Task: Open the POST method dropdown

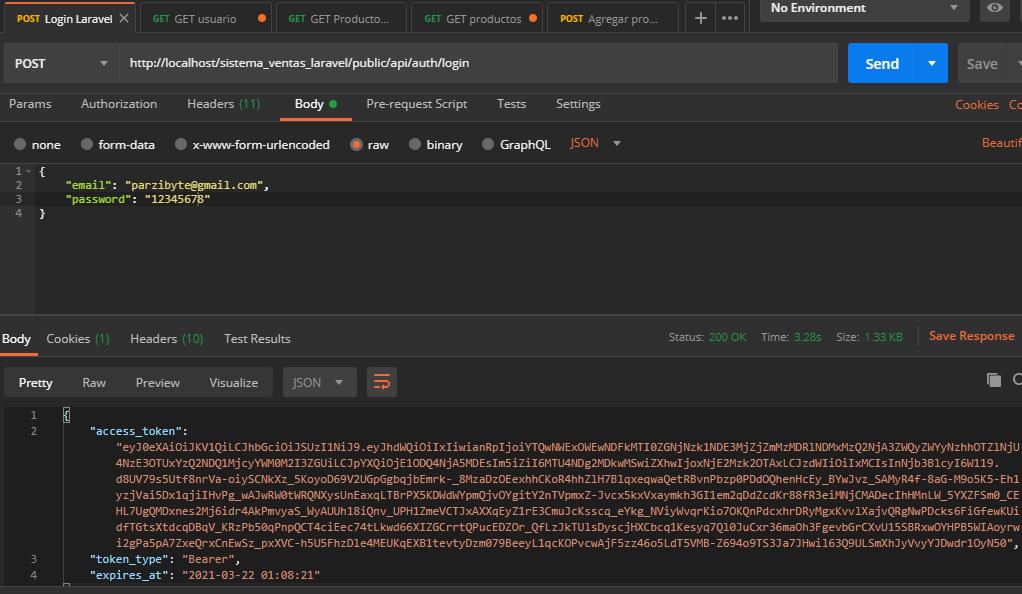Action: click(61, 63)
